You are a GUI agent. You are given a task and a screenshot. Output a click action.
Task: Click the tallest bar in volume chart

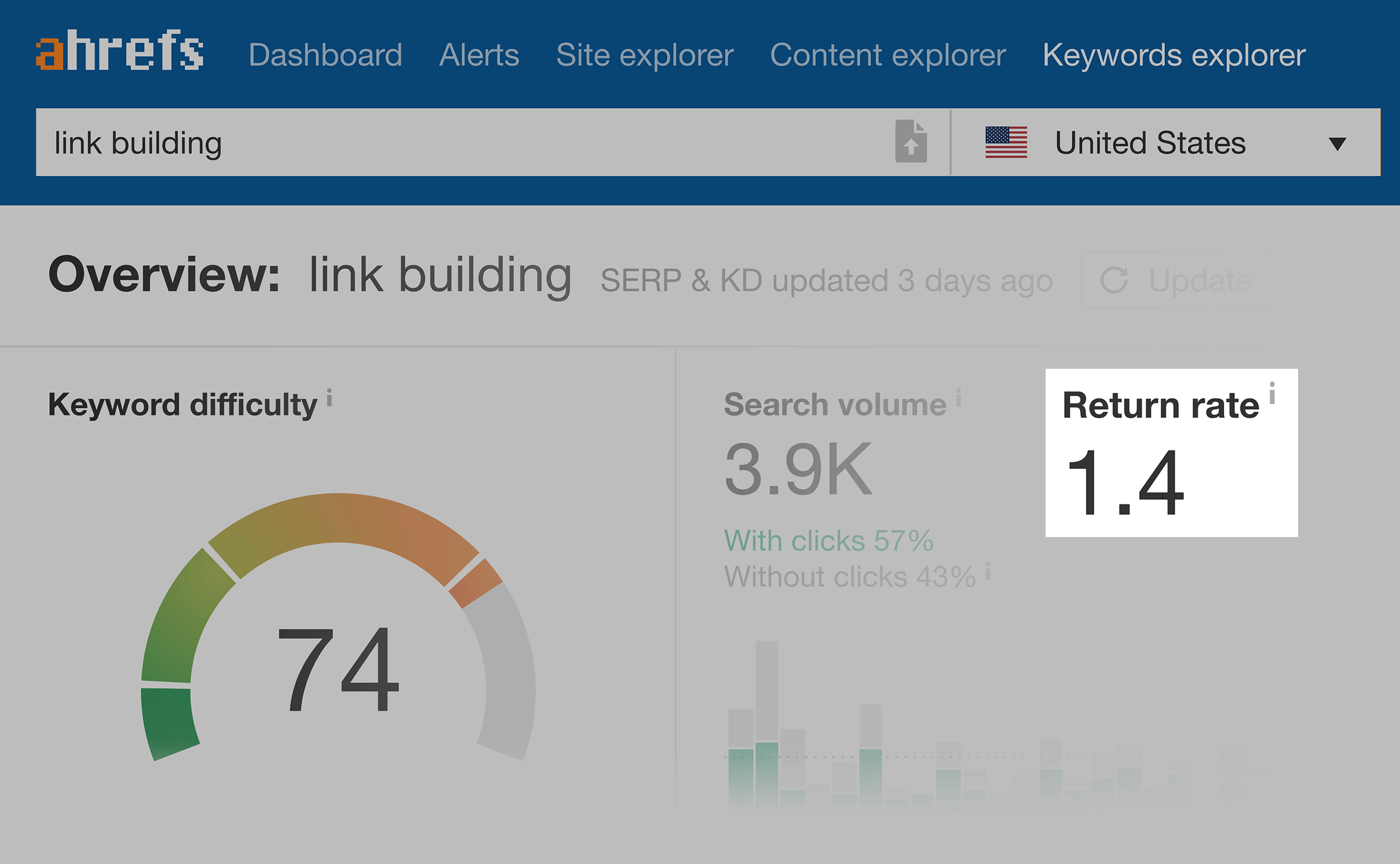(x=767, y=726)
